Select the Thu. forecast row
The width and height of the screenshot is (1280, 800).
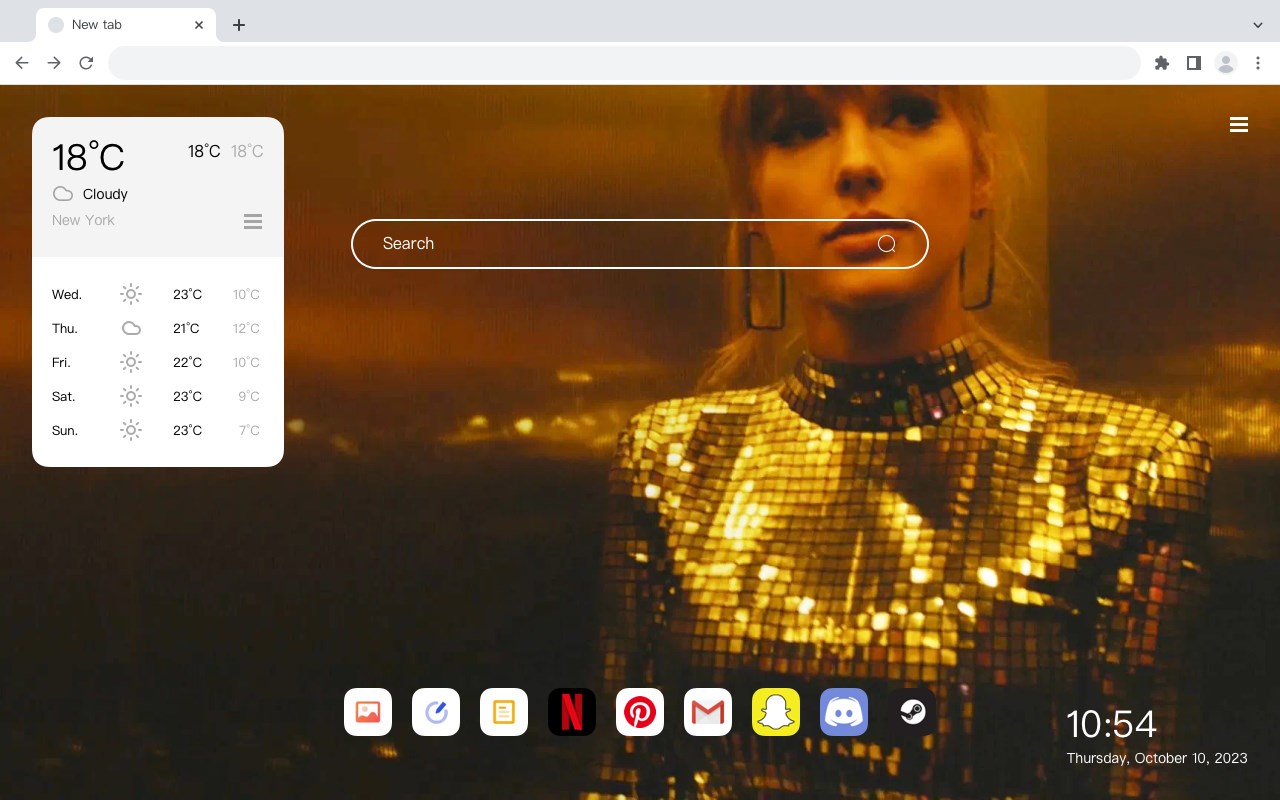coord(158,328)
